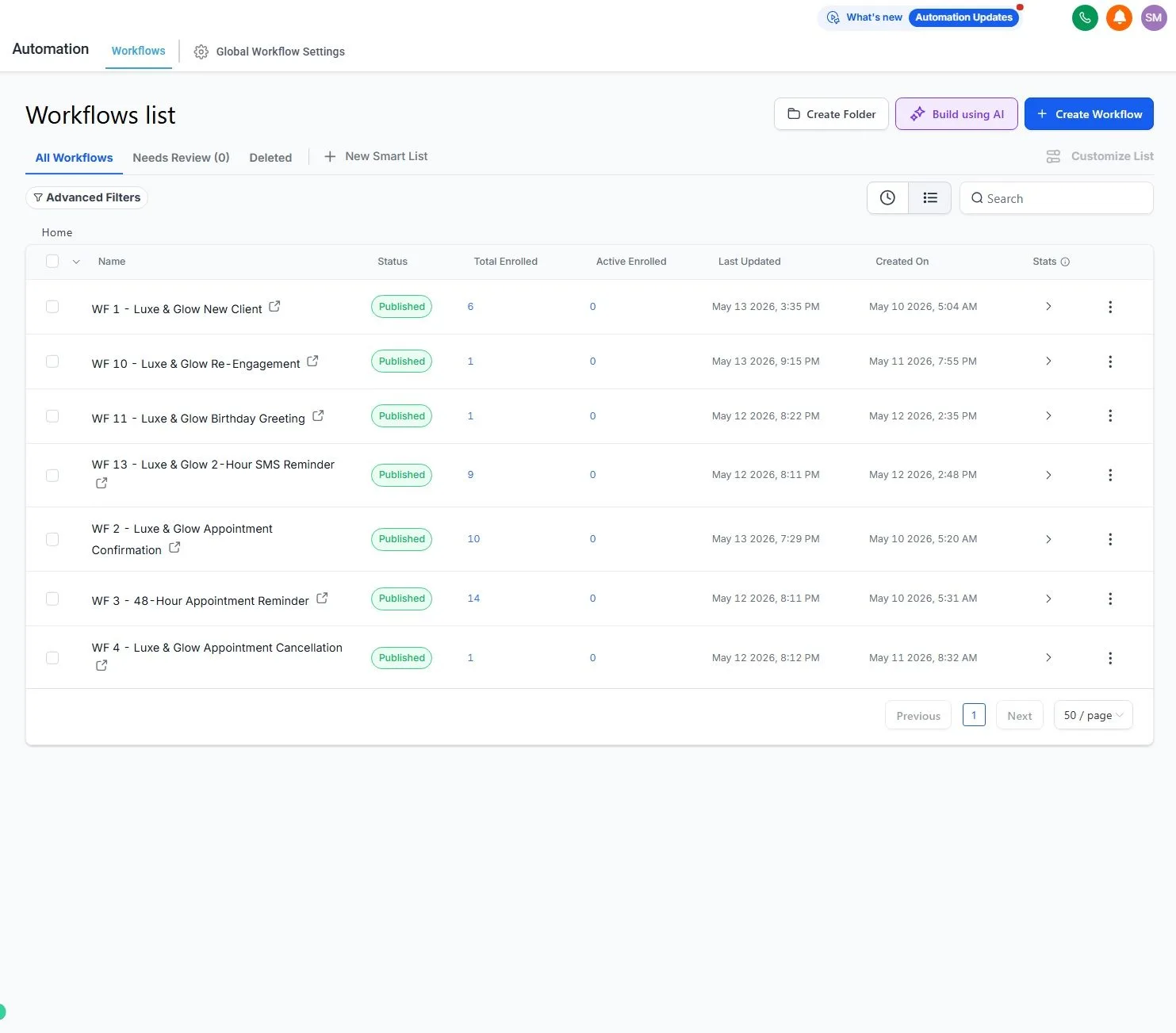Open three-dot menu for WF 13 row
The image size is (1176, 1033).
point(1110,475)
